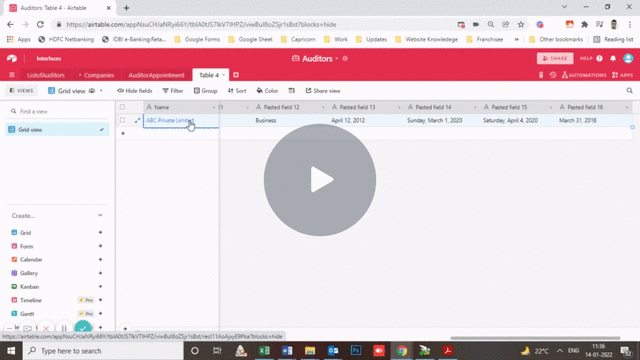Collapse the Create section chevron
This screenshot has width=640, height=360.
100,216
